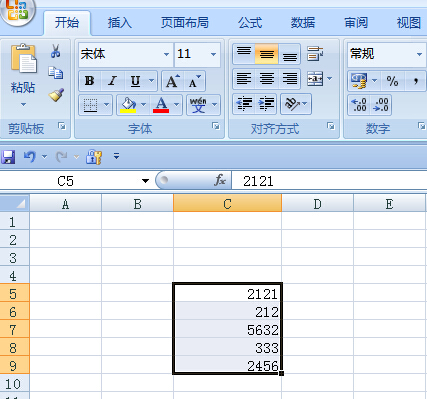427x399 pixels.
Task: Open the Paste options arrow
Action: [23, 105]
